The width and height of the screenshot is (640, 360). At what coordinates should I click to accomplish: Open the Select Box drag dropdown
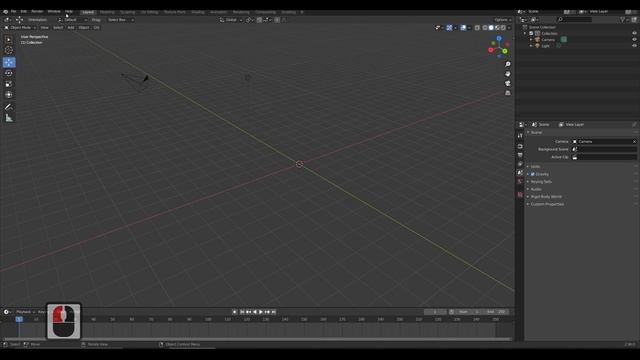point(120,20)
